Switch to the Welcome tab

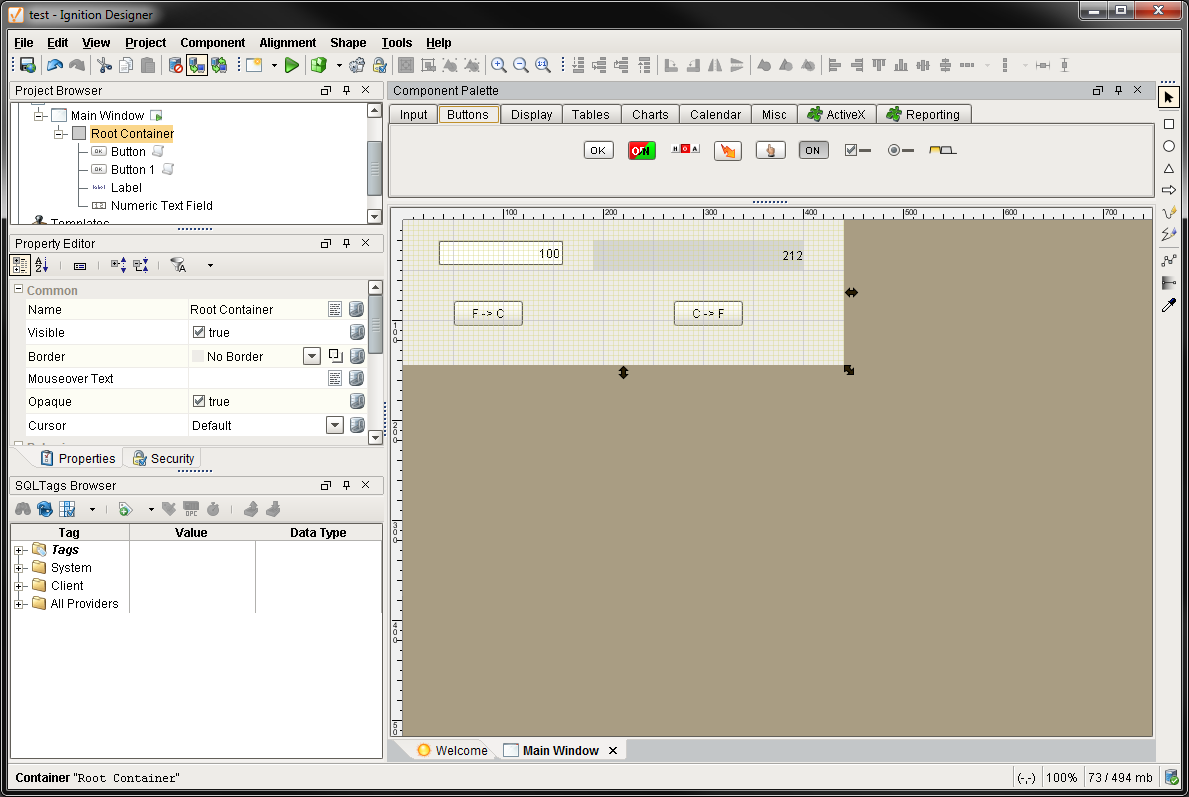[x=453, y=750]
